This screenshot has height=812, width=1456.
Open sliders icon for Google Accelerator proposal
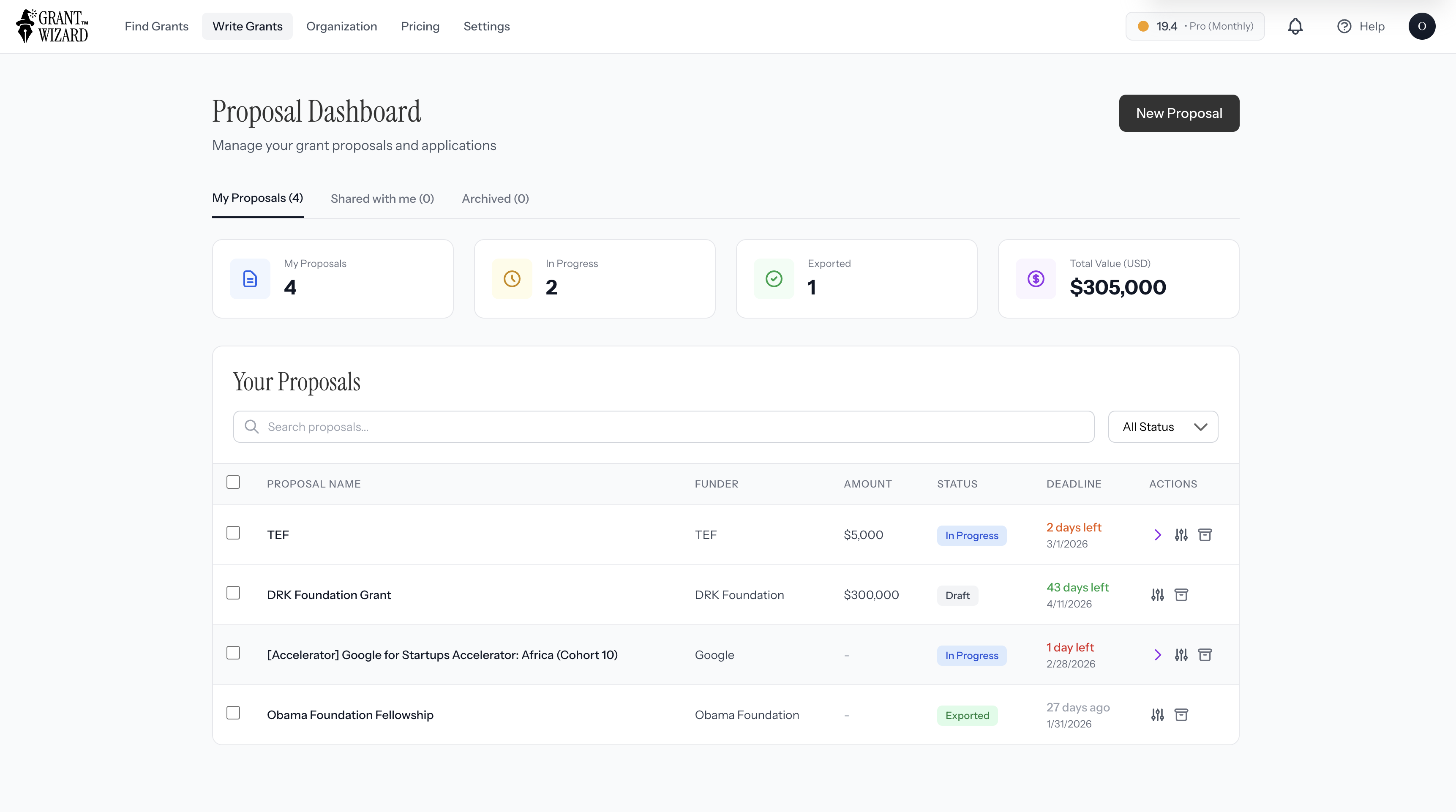point(1181,654)
